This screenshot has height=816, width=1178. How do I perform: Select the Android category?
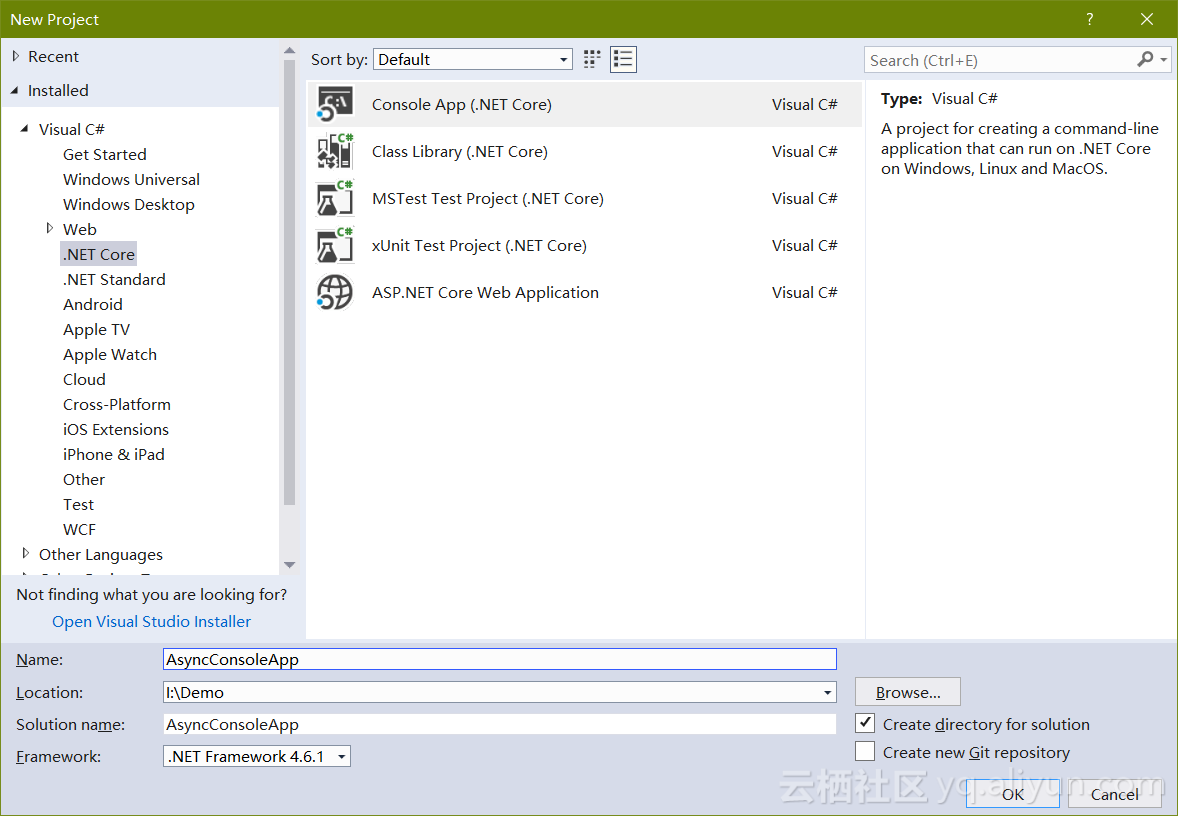[x=92, y=304]
